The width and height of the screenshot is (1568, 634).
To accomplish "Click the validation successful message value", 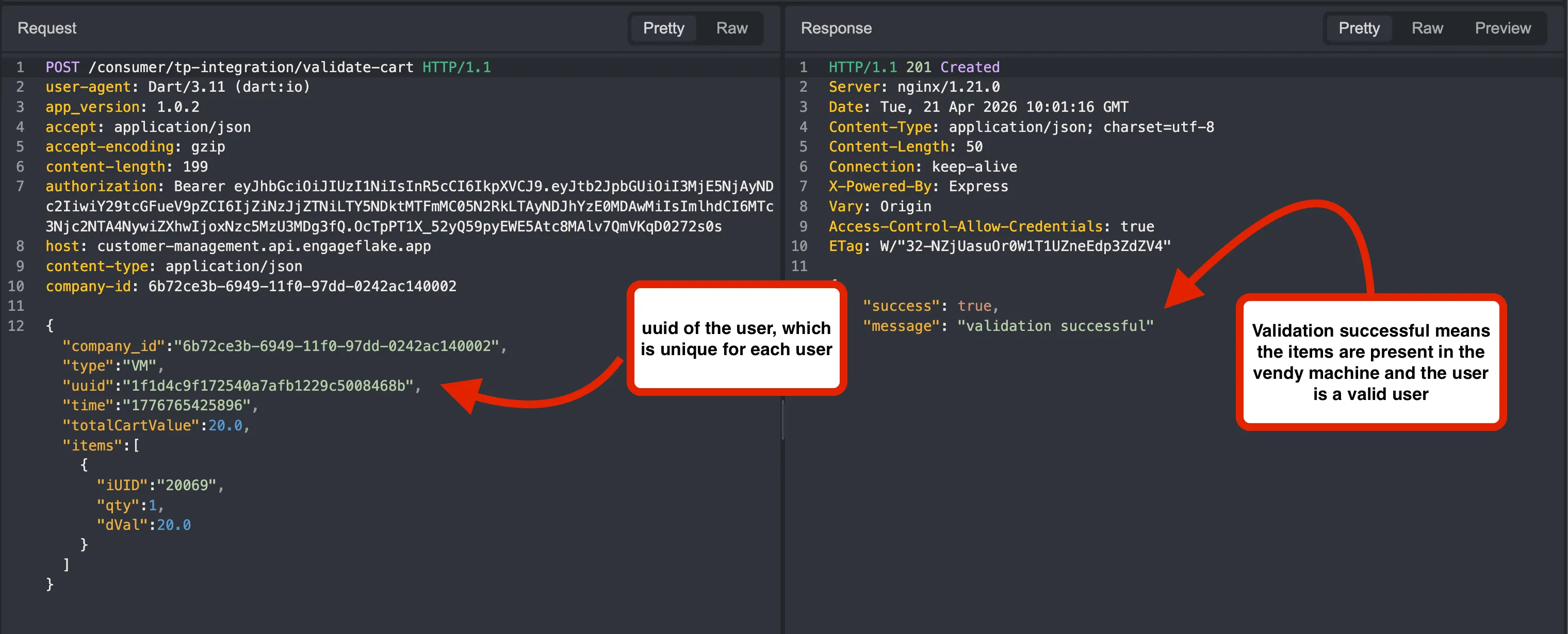I will click(1055, 326).
